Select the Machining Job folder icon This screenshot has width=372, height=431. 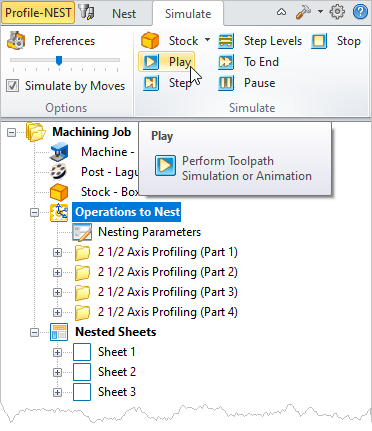click(36, 132)
